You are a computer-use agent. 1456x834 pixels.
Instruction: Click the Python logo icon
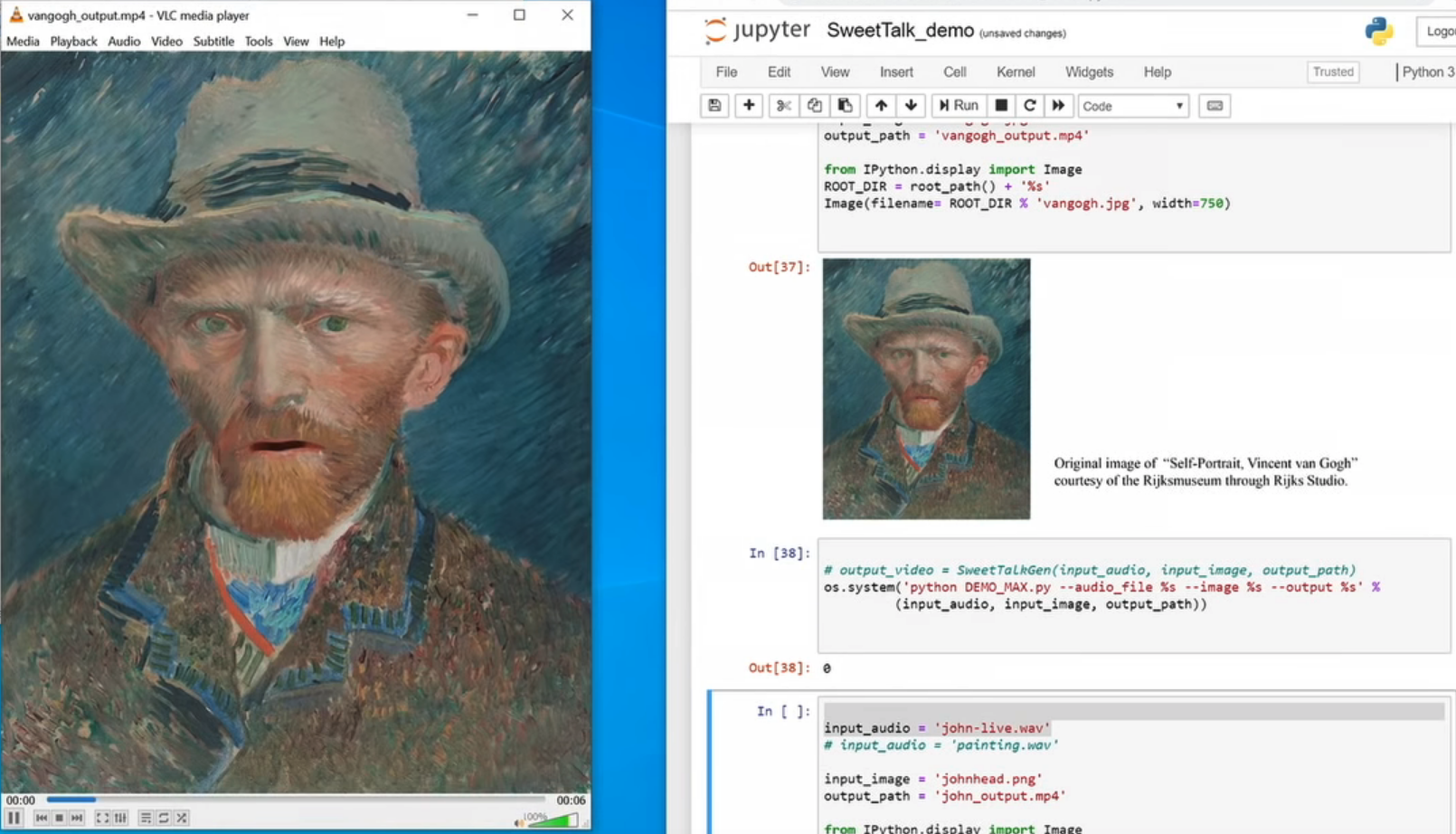1379,31
